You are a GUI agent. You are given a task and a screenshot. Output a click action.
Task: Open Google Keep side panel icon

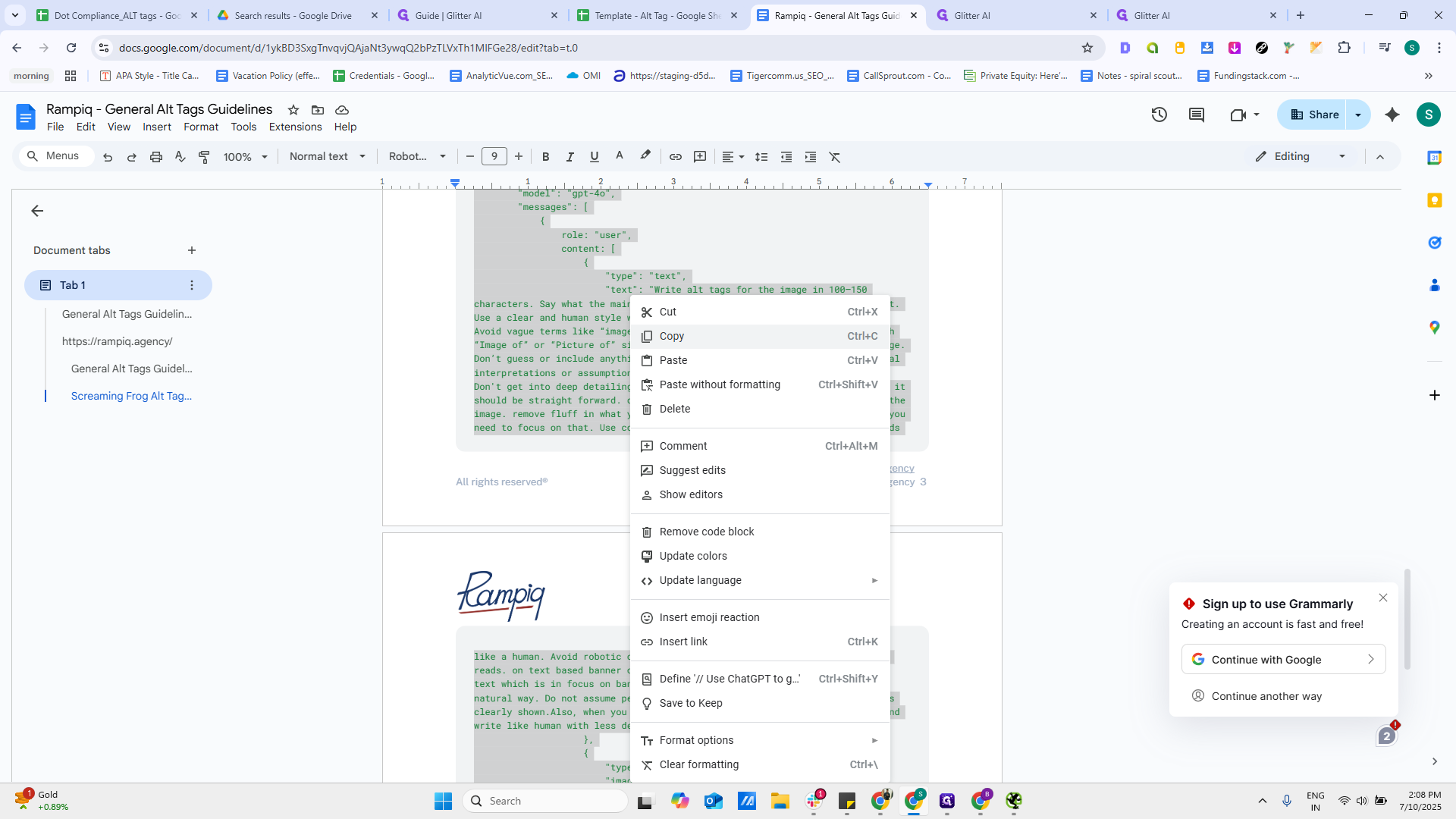[x=1434, y=200]
